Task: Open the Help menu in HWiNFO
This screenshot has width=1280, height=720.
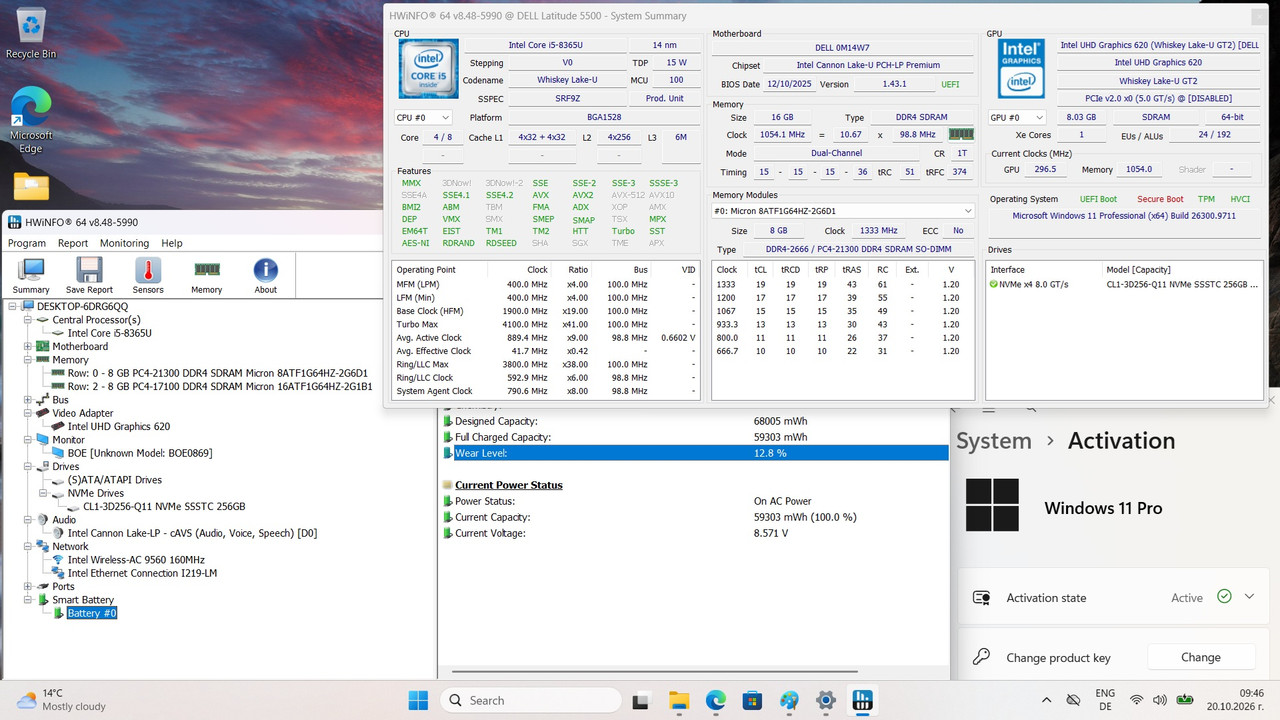Action: point(172,243)
